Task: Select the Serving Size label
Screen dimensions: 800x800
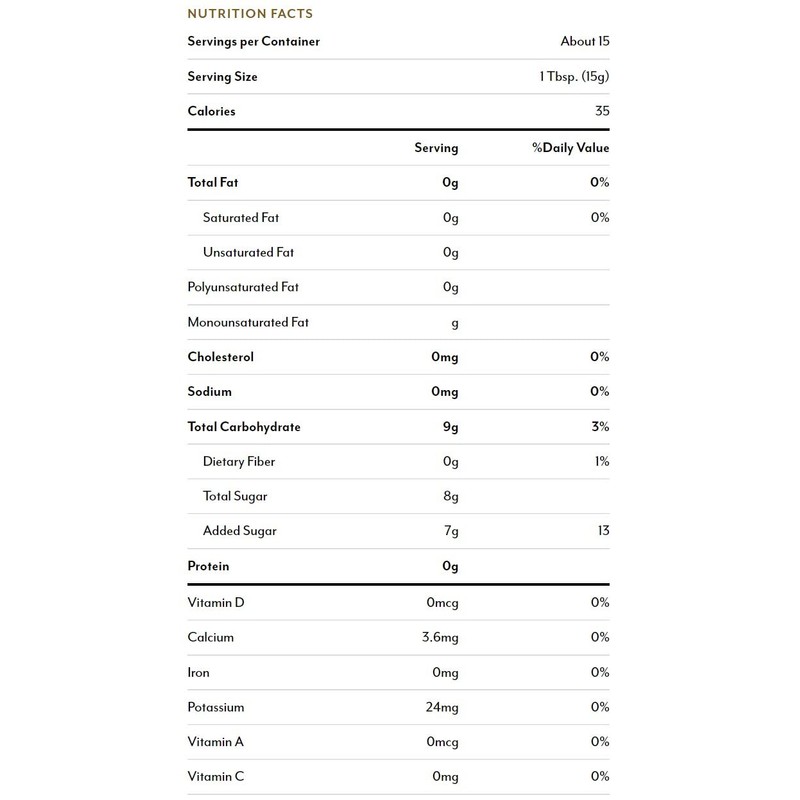Action: point(224,77)
